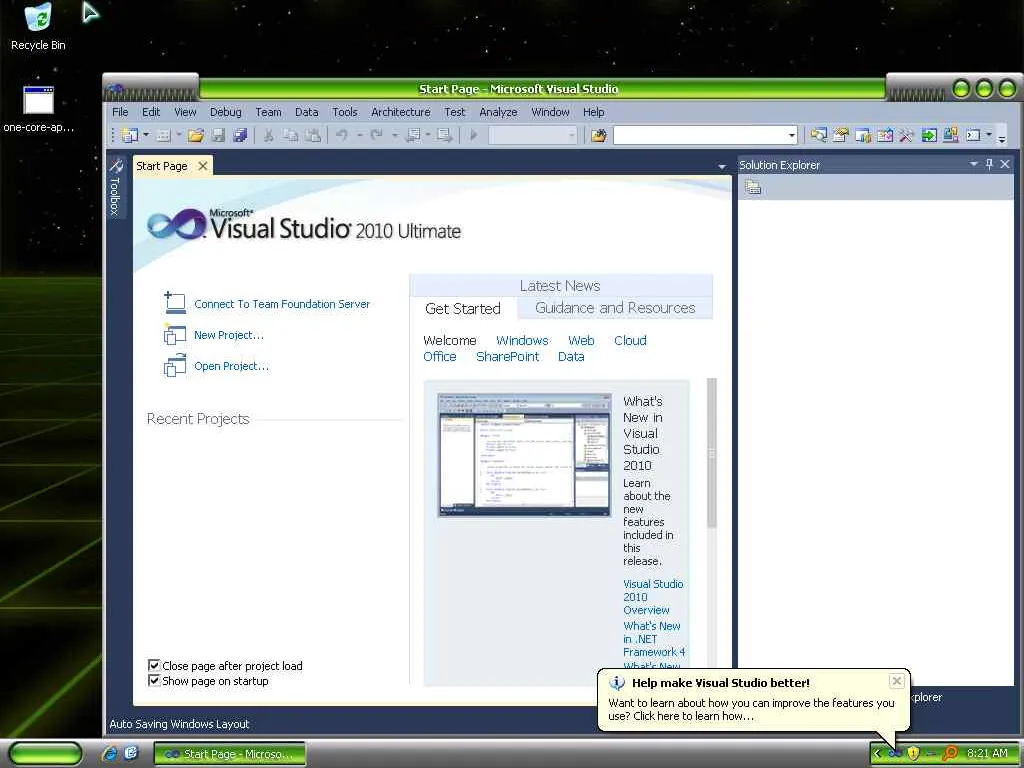
Task: Click the Save All toolbar icon
Action: (240, 135)
